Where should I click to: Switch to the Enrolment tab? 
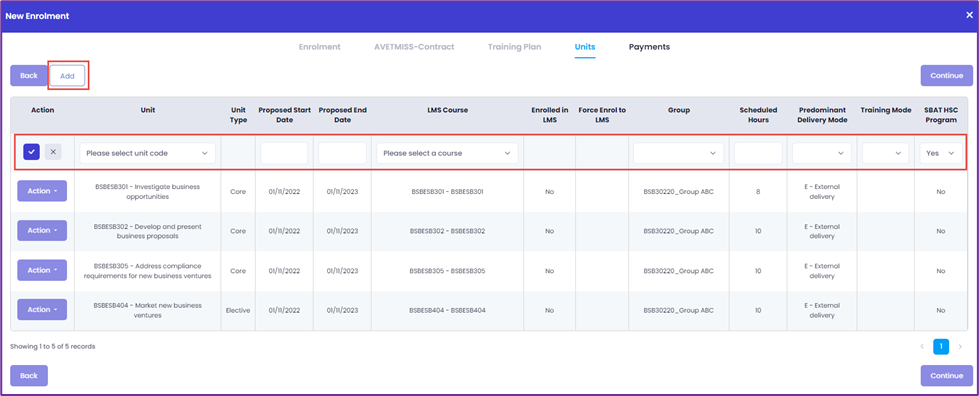(x=319, y=47)
